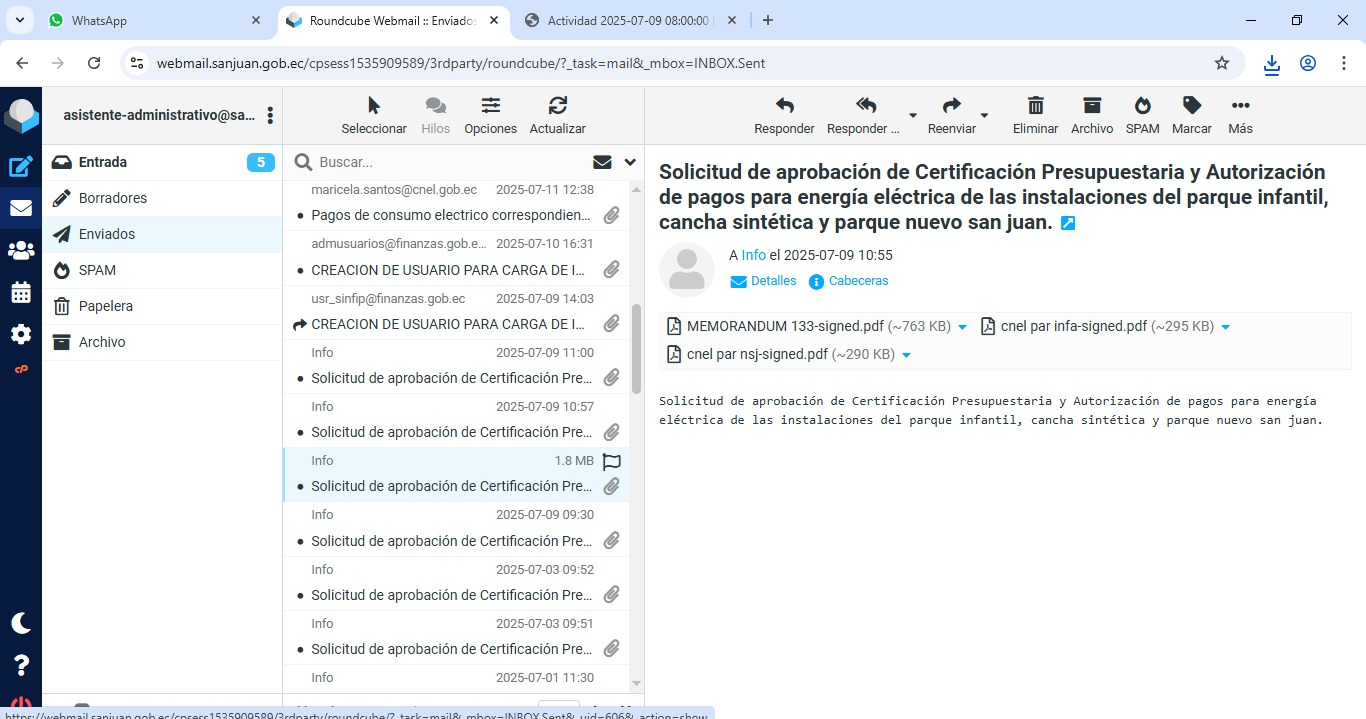
Task: Open the Borradores folder
Action: pos(113,198)
